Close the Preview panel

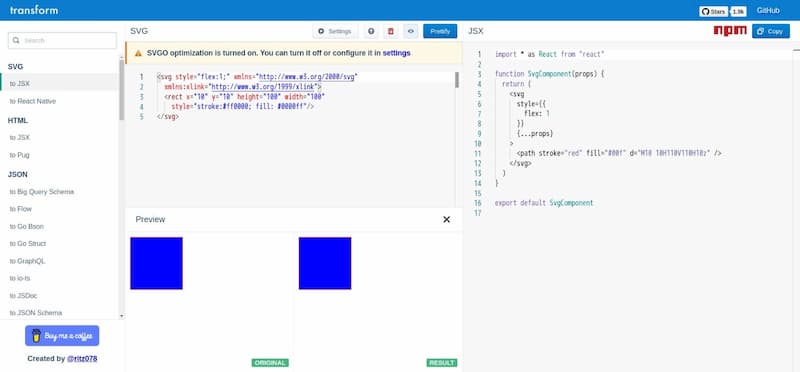coord(446,219)
